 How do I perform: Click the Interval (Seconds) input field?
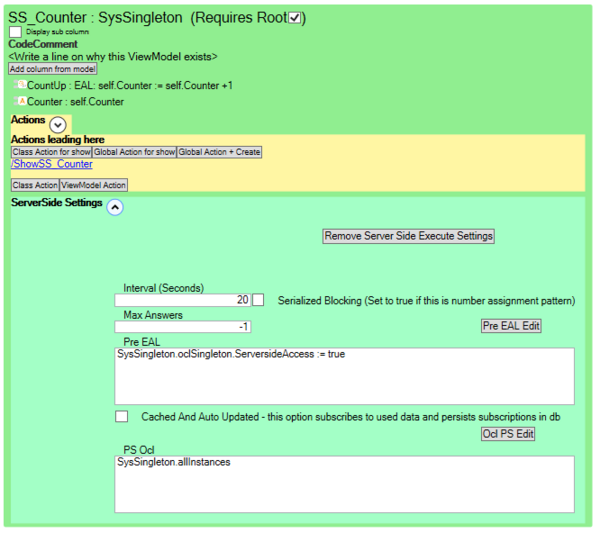(183, 300)
